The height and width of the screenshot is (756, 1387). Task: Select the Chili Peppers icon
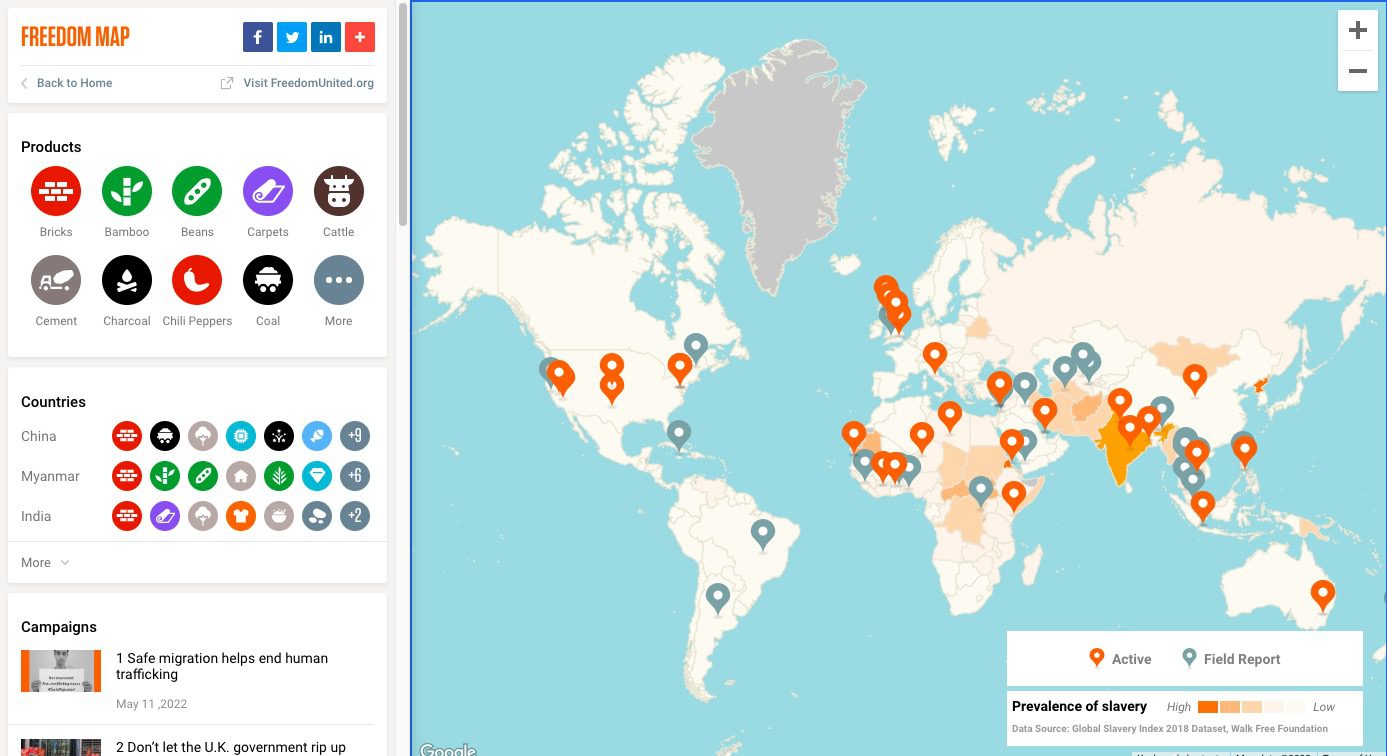pyautogui.click(x=197, y=280)
